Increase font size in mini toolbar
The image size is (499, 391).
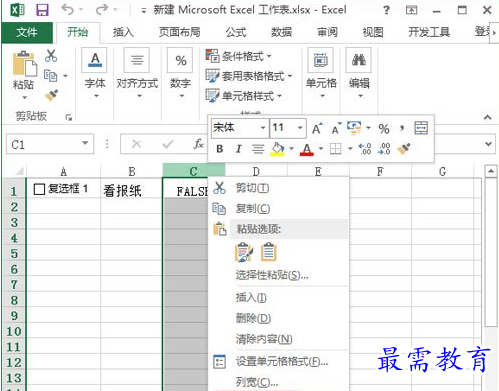click(317, 128)
